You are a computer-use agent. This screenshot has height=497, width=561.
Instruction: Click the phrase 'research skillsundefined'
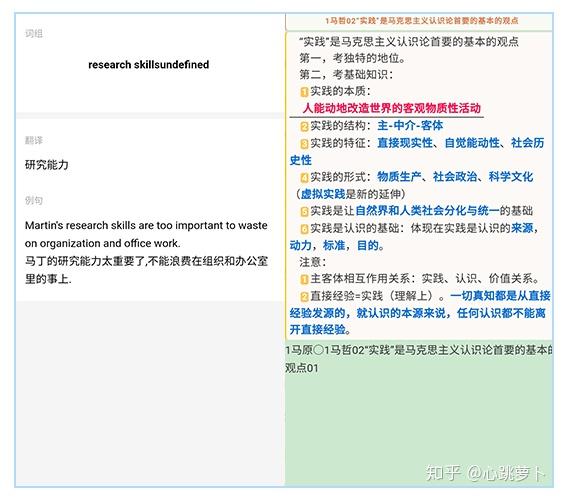pyautogui.click(x=148, y=64)
